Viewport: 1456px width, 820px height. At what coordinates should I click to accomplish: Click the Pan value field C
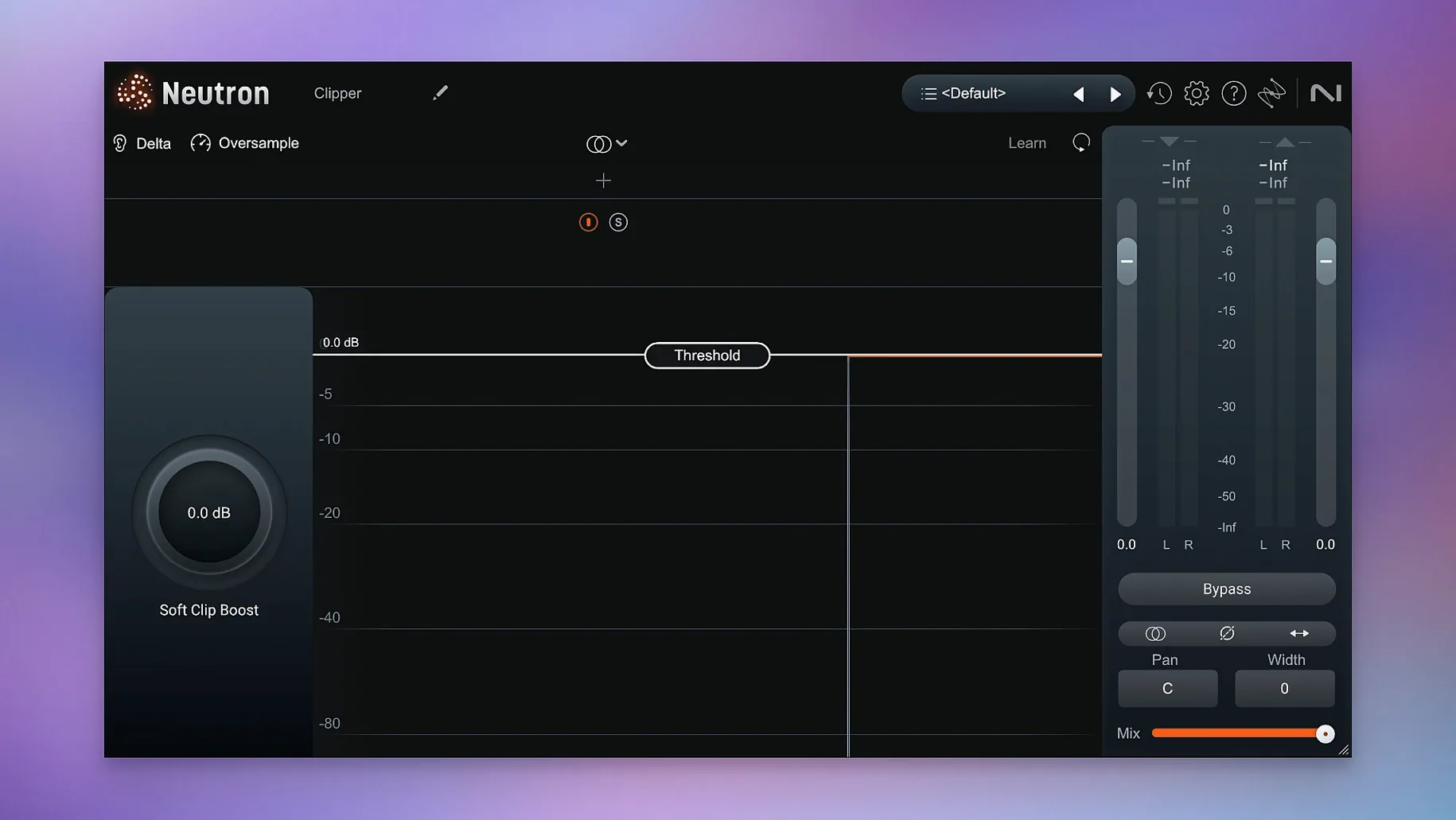coord(1167,688)
